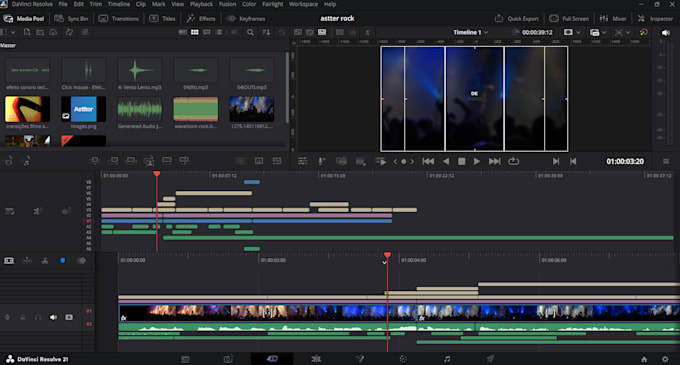The image size is (680, 365).
Task: Open the audio Mixer panel
Action: point(613,19)
